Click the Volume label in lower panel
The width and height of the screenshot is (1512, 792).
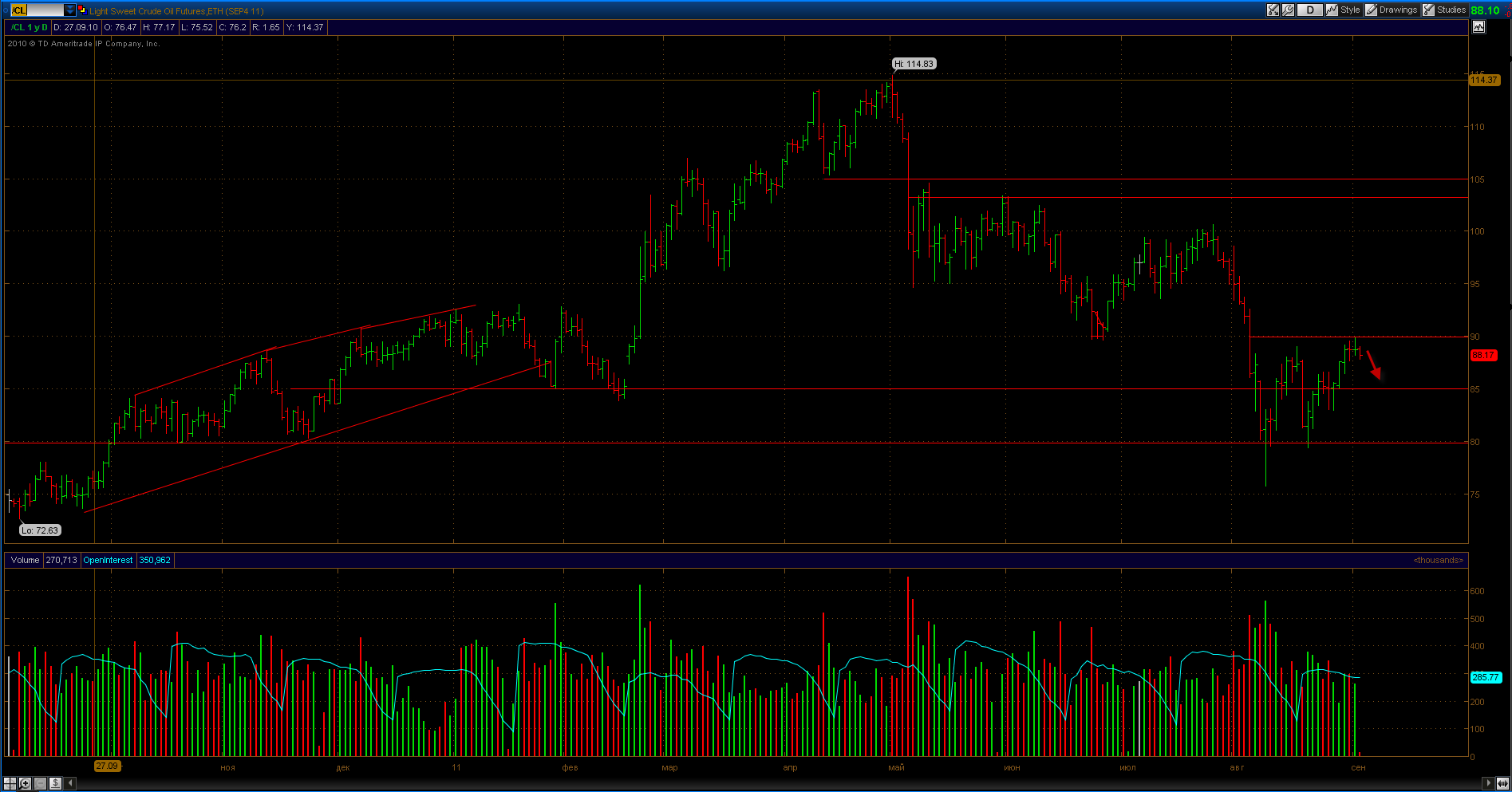click(x=25, y=560)
